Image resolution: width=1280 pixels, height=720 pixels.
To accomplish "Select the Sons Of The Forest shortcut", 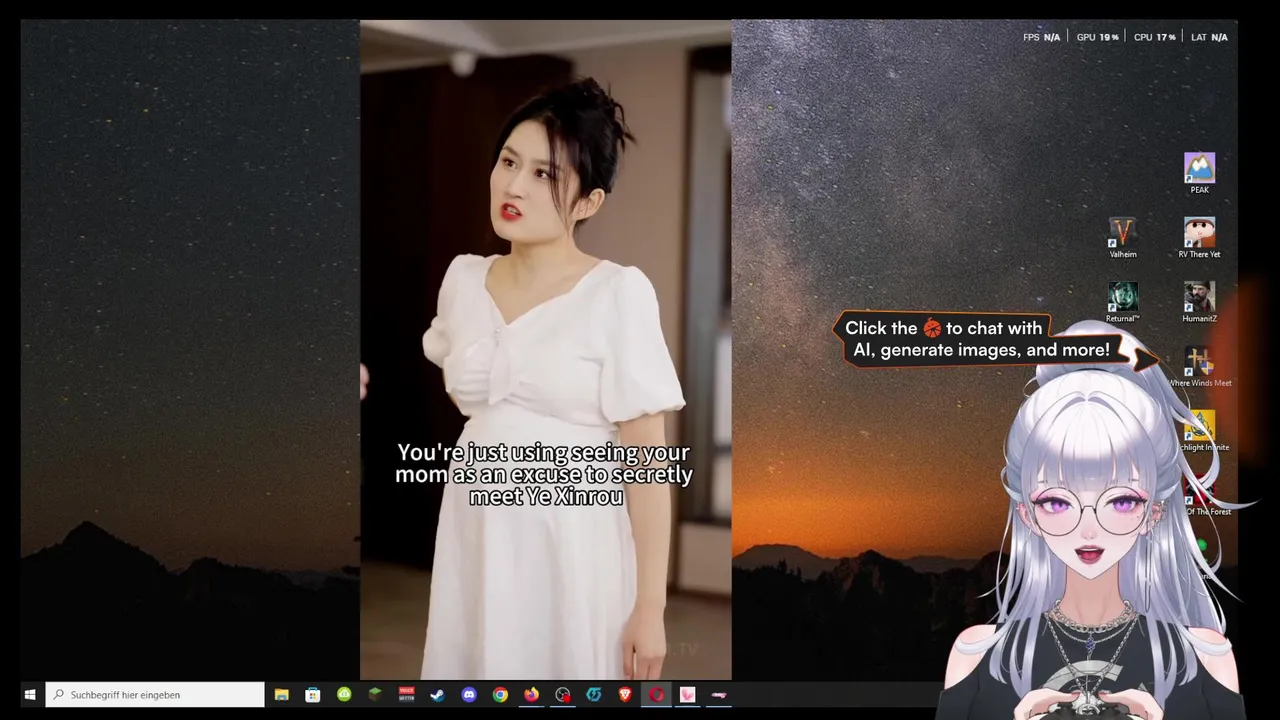I will coord(1203,496).
